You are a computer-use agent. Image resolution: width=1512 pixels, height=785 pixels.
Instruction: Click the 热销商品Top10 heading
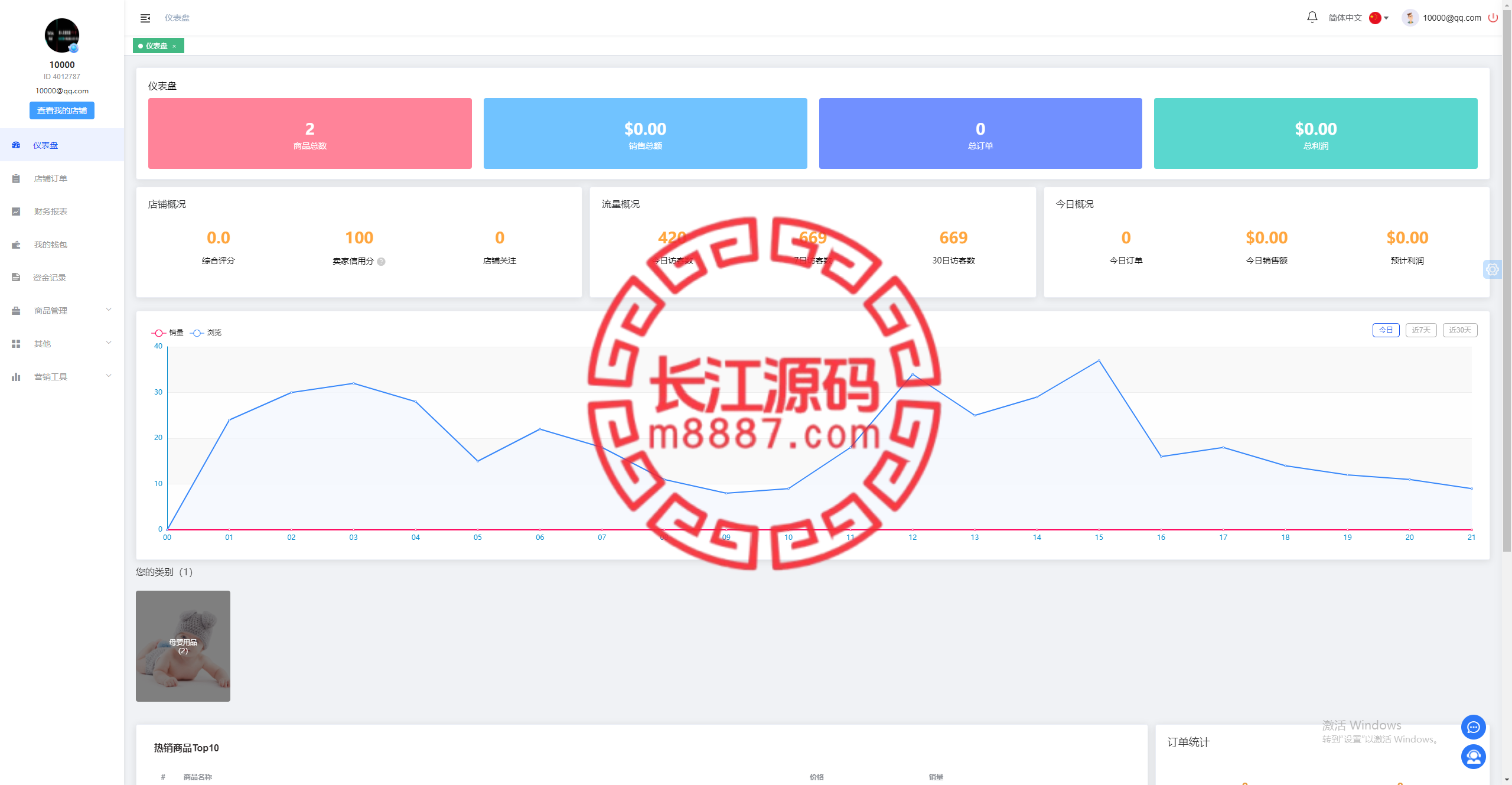(186, 748)
